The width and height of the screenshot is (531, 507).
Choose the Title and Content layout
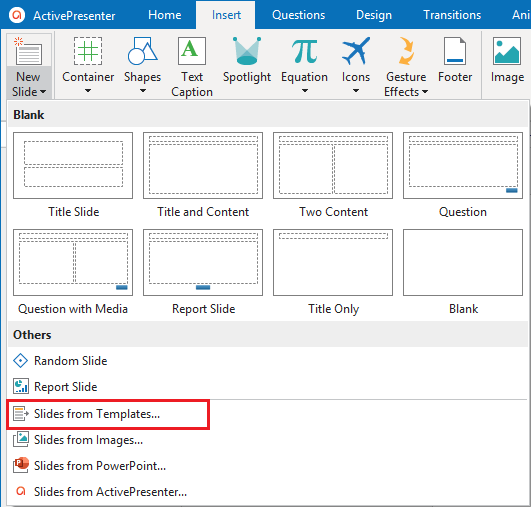coord(203,165)
